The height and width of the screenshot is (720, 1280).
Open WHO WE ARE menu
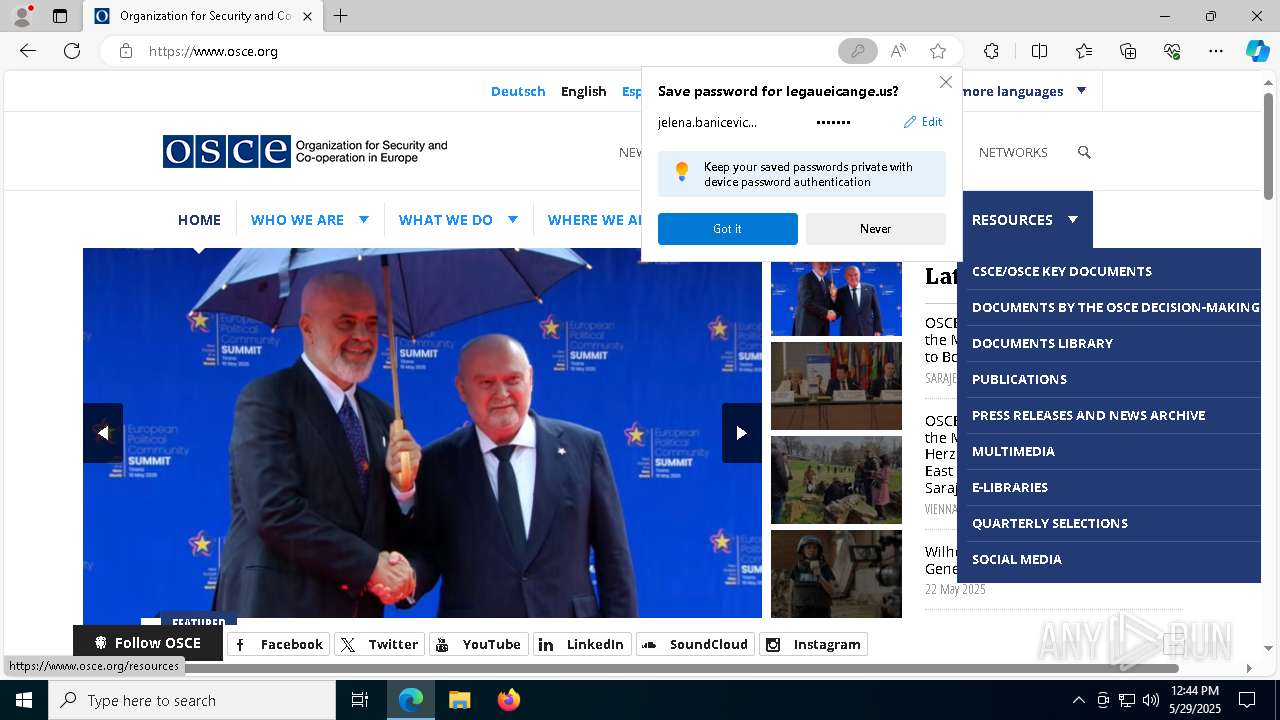point(297,220)
